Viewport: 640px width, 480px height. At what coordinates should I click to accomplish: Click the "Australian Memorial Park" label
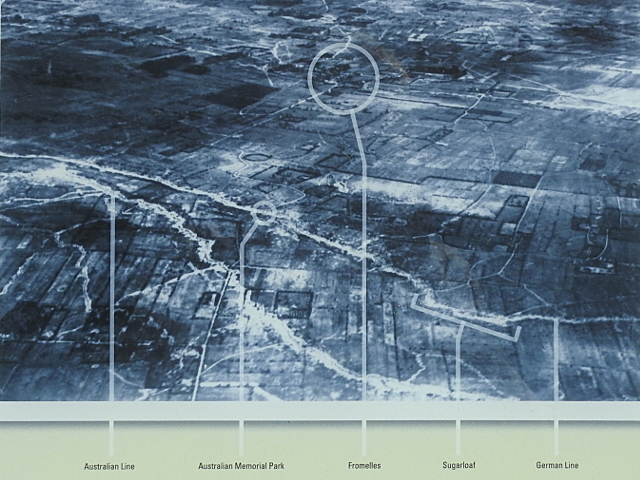coord(241,466)
